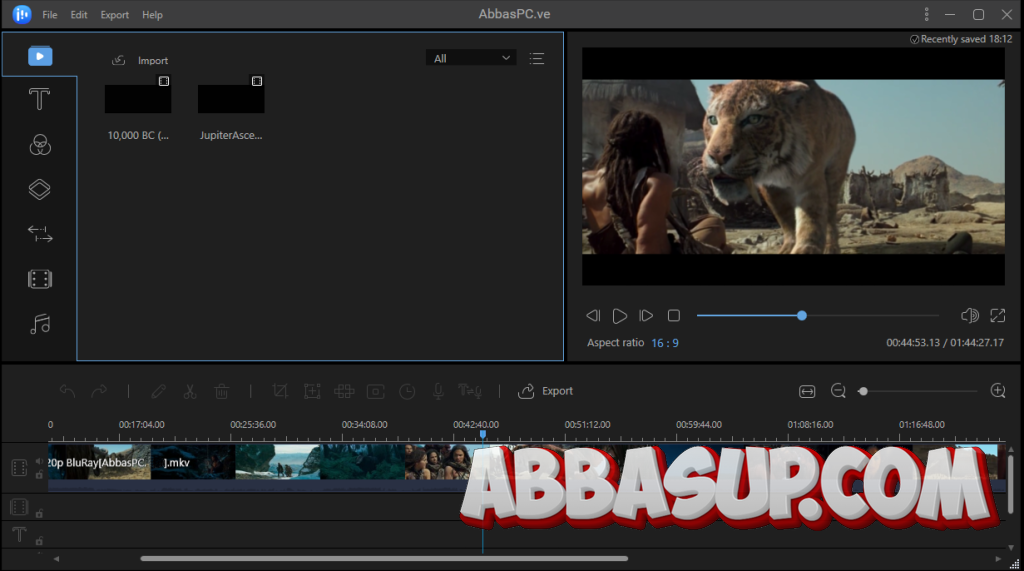
Task: Click the 00:17:04.00 ruler mark
Action: point(142,425)
